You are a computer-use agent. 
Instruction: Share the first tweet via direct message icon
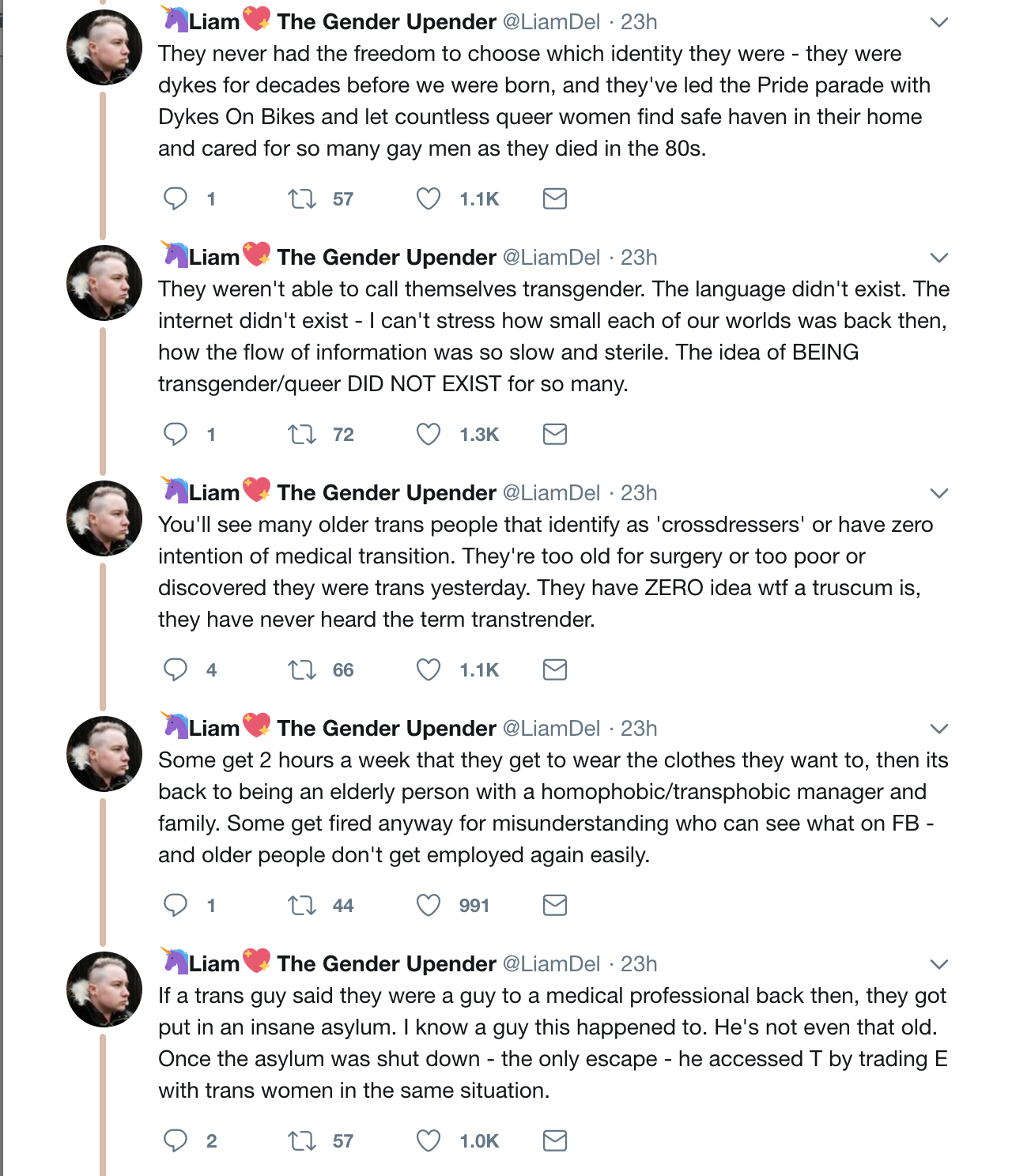555,198
